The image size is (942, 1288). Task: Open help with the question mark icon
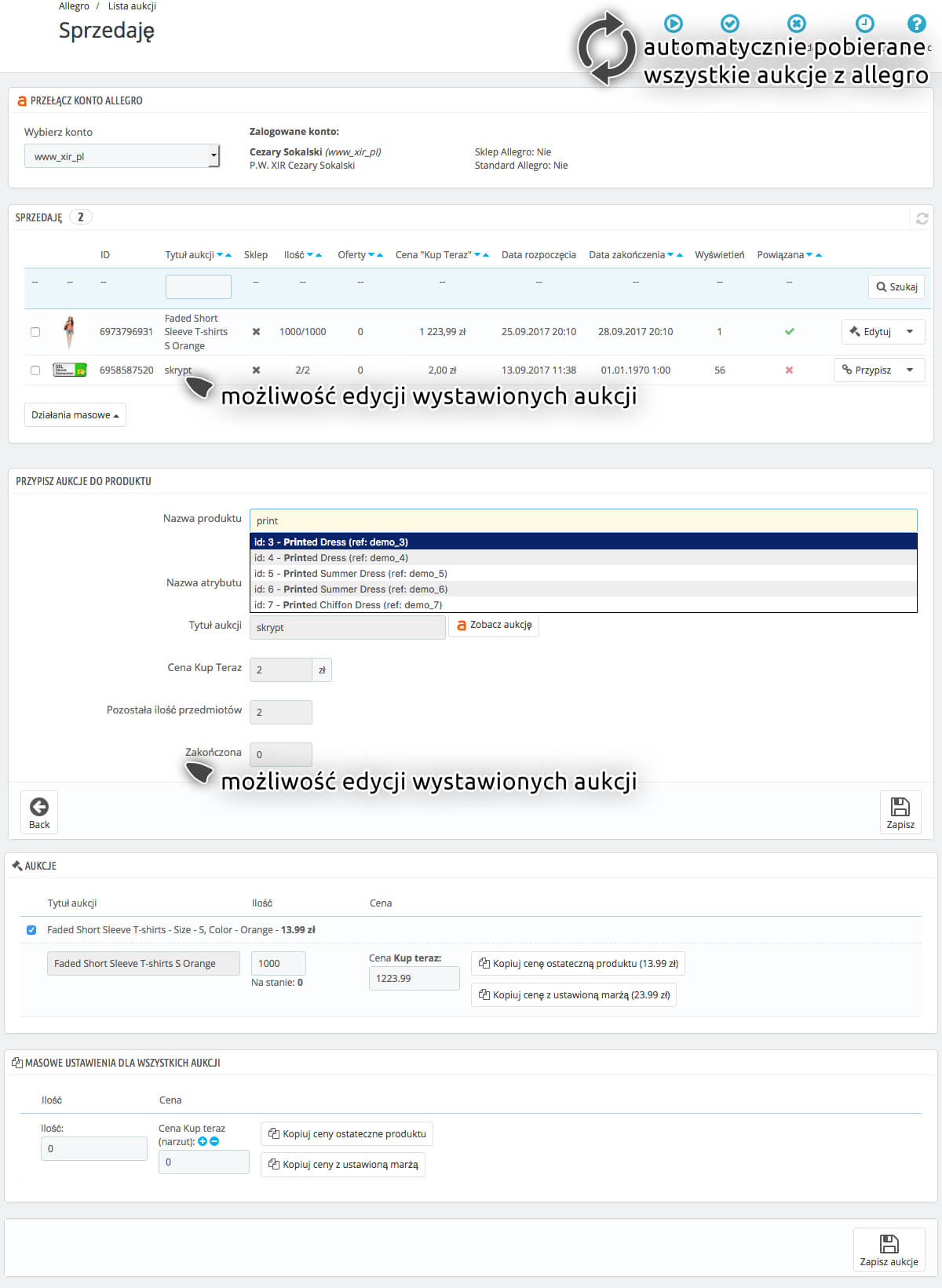916,24
